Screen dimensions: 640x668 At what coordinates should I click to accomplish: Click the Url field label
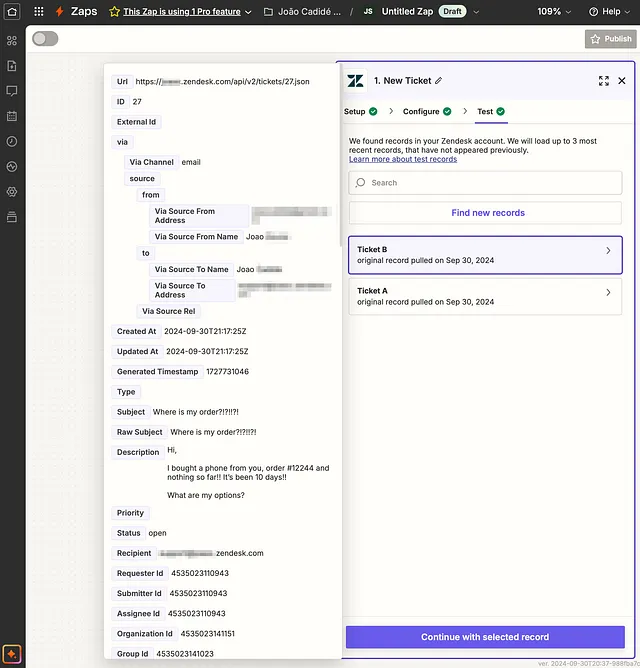[122, 81]
